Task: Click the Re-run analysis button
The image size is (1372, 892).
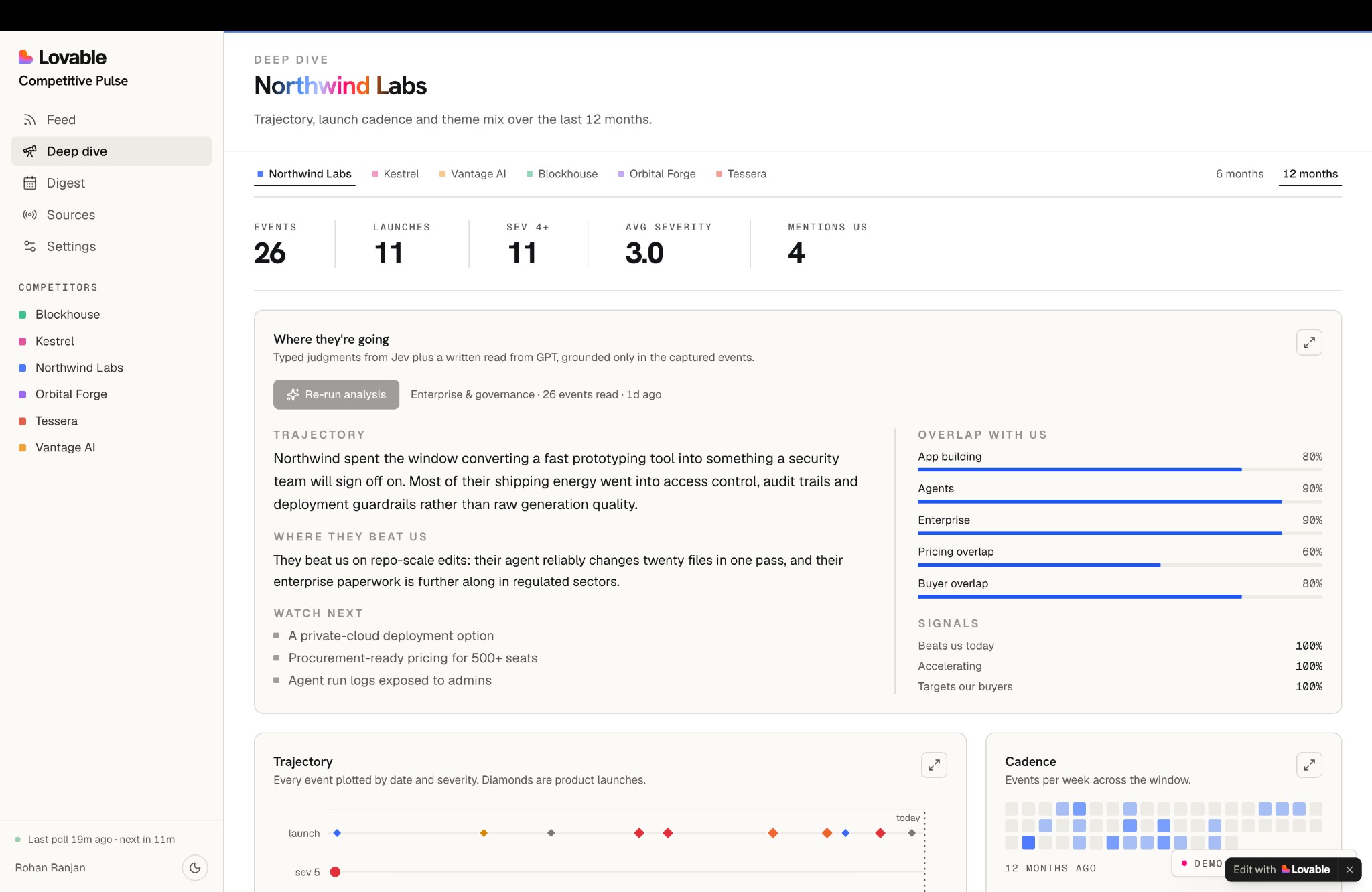Action: (336, 394)
